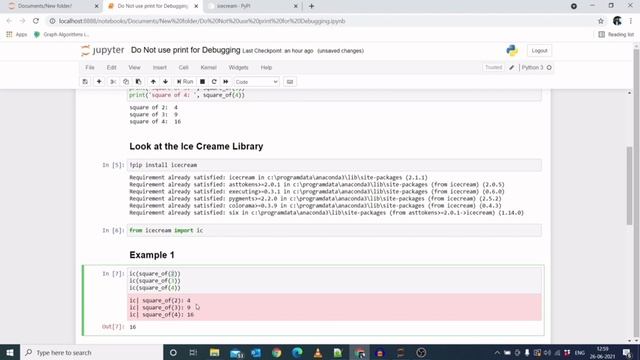Open the browser profile avatar
The width and height of the screenshot is (640, 360).
point(617,21)
